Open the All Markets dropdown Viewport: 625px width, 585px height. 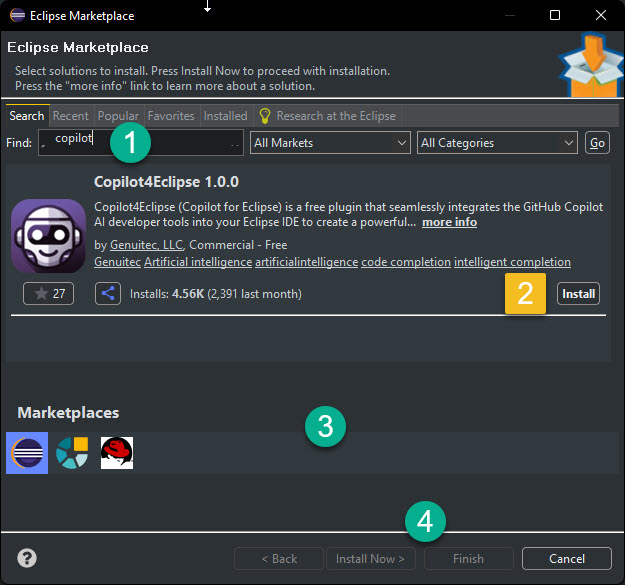(x=330, y=143)
